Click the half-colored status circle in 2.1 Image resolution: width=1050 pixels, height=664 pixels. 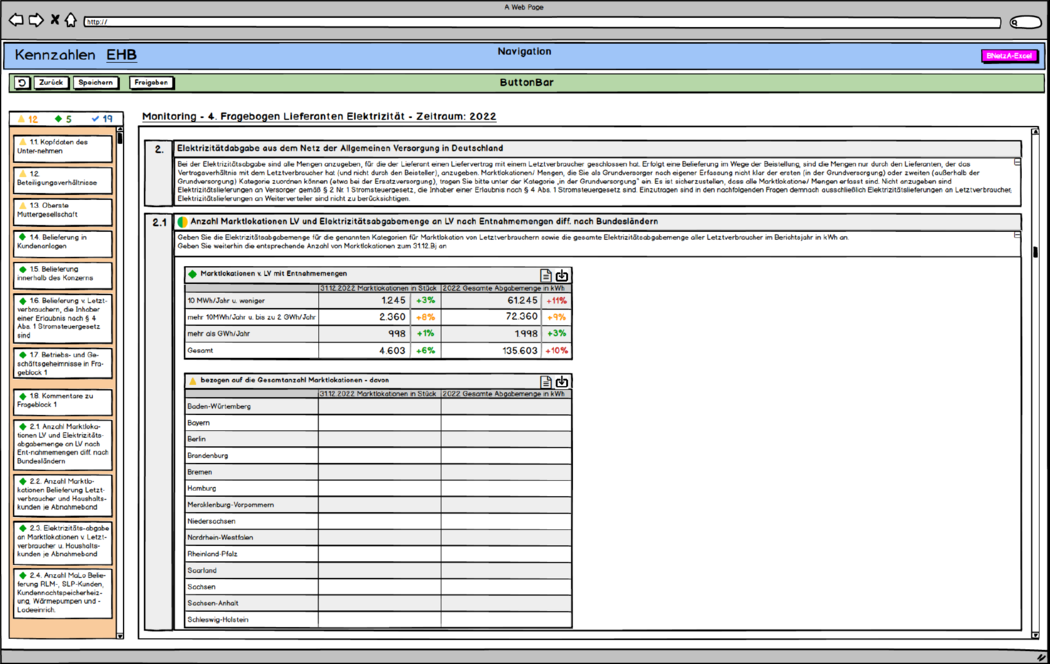click(182, 222)
